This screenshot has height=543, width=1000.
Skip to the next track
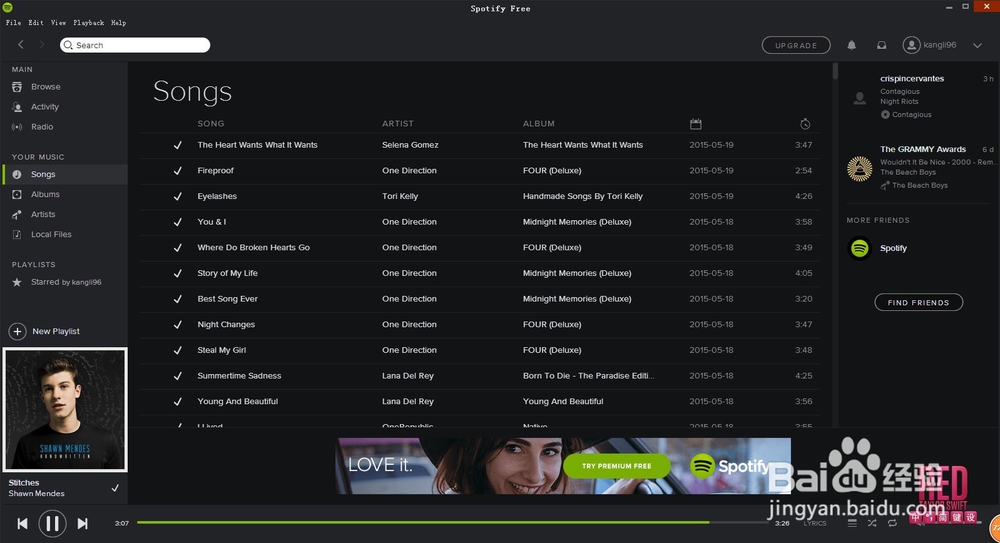tap(82, 524)
